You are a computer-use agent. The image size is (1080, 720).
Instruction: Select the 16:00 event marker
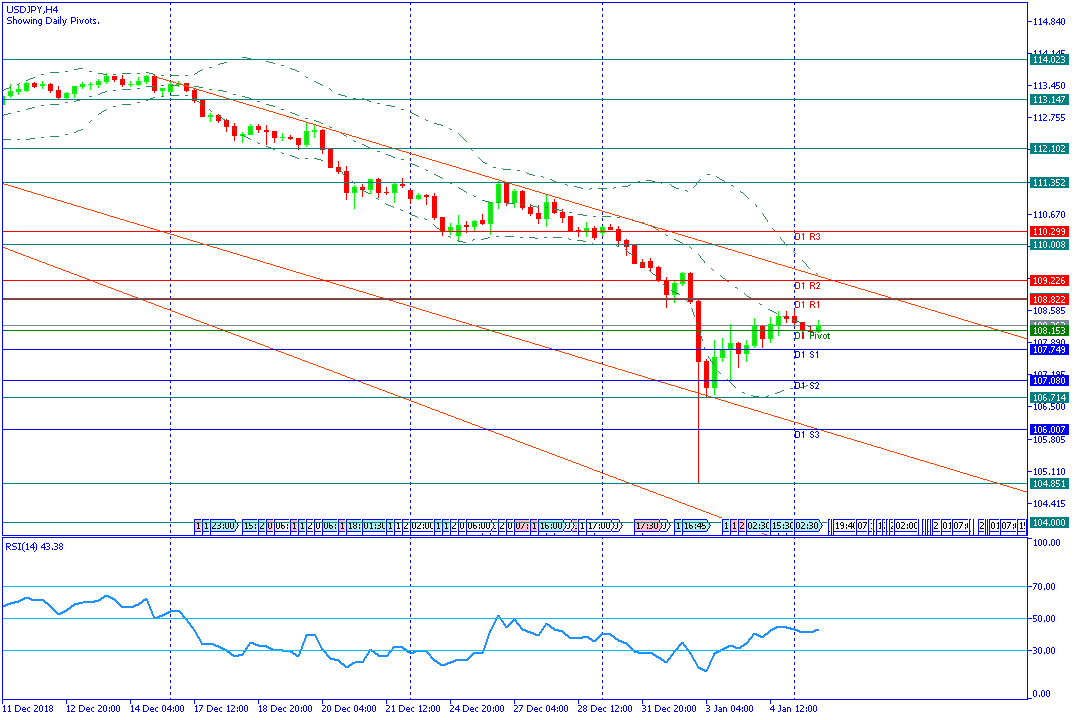coord(552,526)
